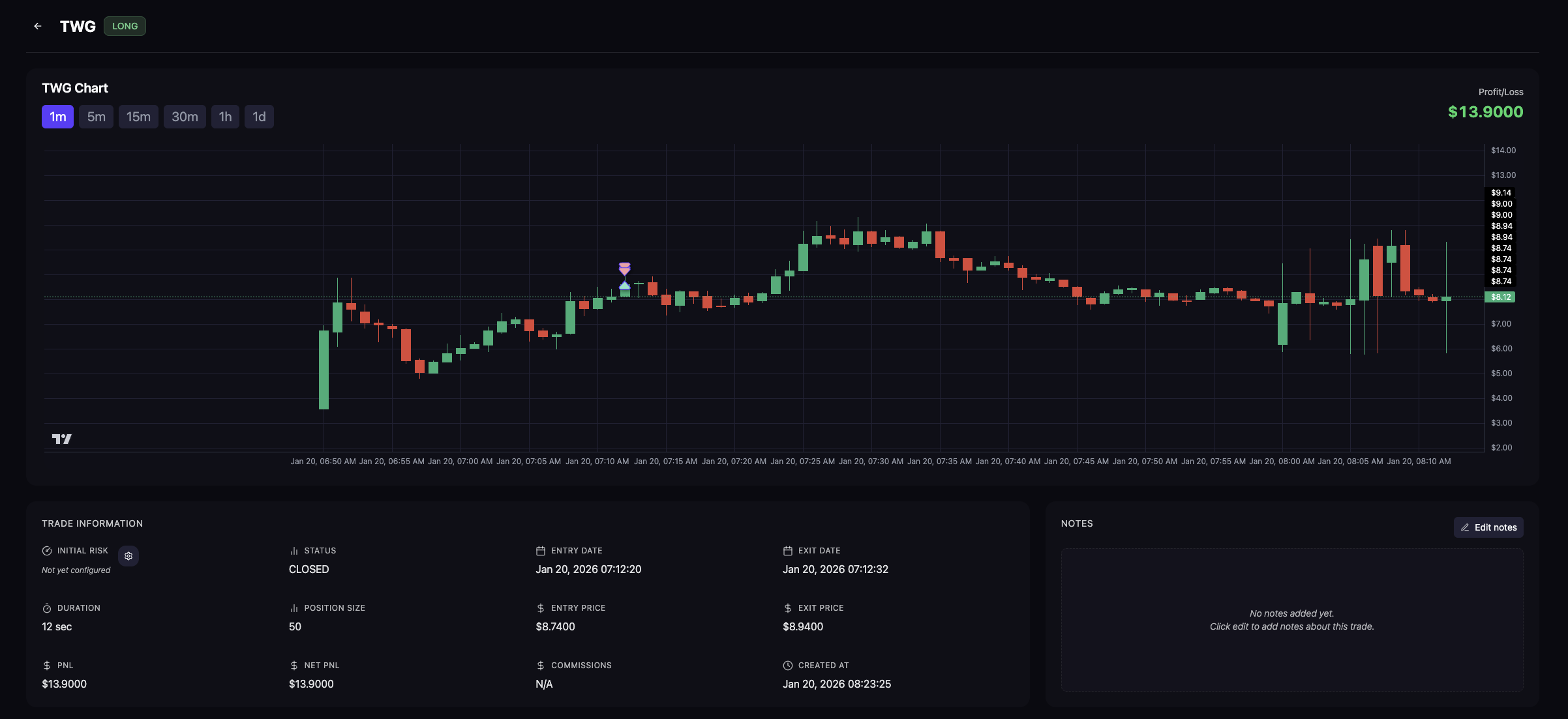The image size is (1568, 719).
Task: Click the Created At clock icon
Action: (x=787, y=666)
